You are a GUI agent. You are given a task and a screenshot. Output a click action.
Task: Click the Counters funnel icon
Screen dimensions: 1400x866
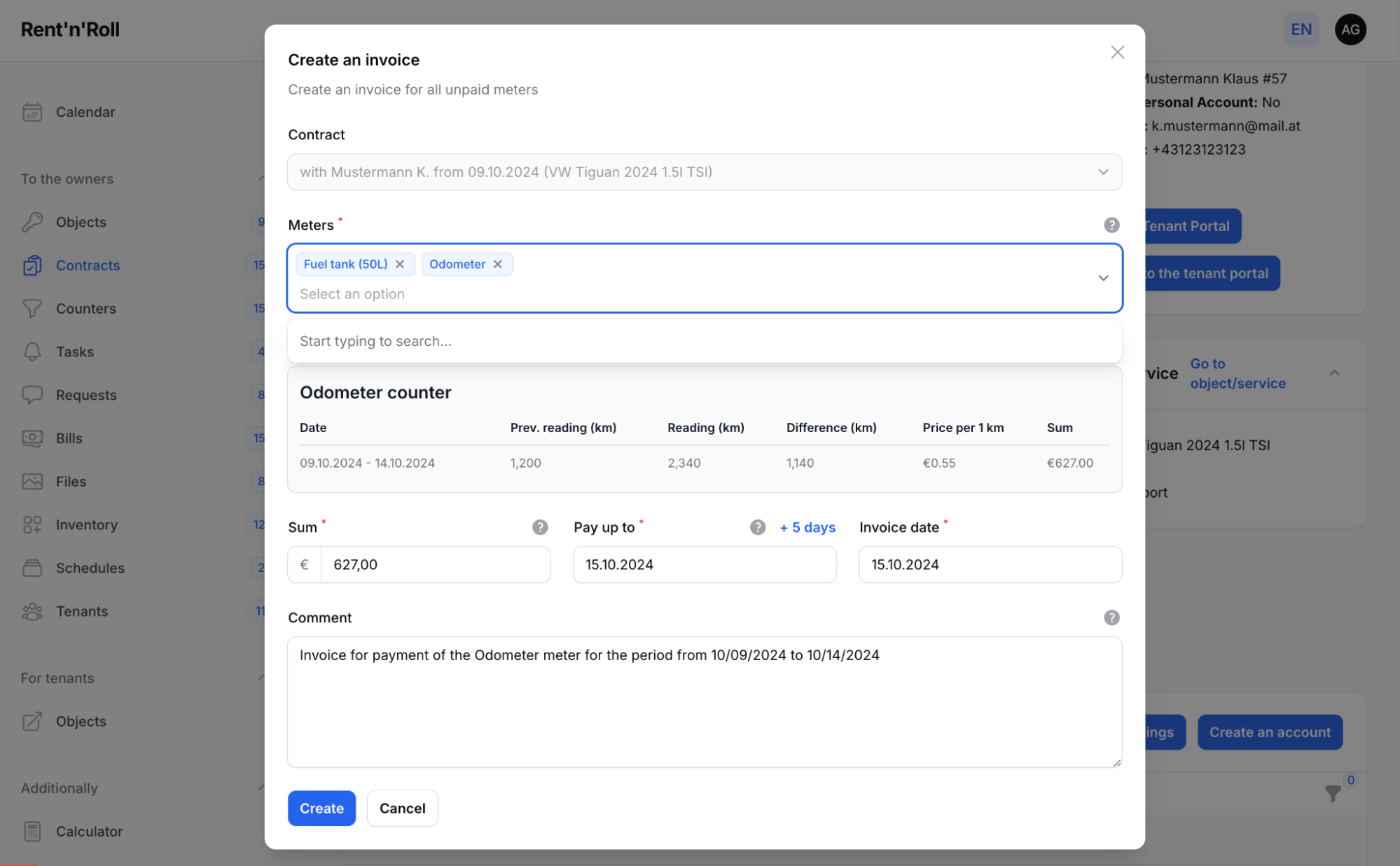tap(32, 309)
